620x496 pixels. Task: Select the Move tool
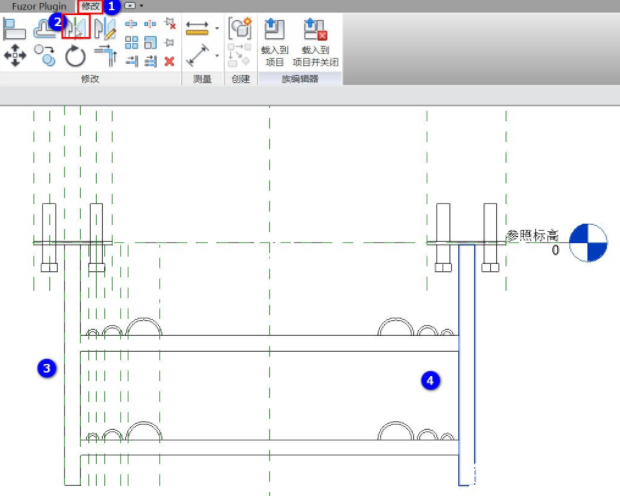pyautogui.click(x=15, y=56)
